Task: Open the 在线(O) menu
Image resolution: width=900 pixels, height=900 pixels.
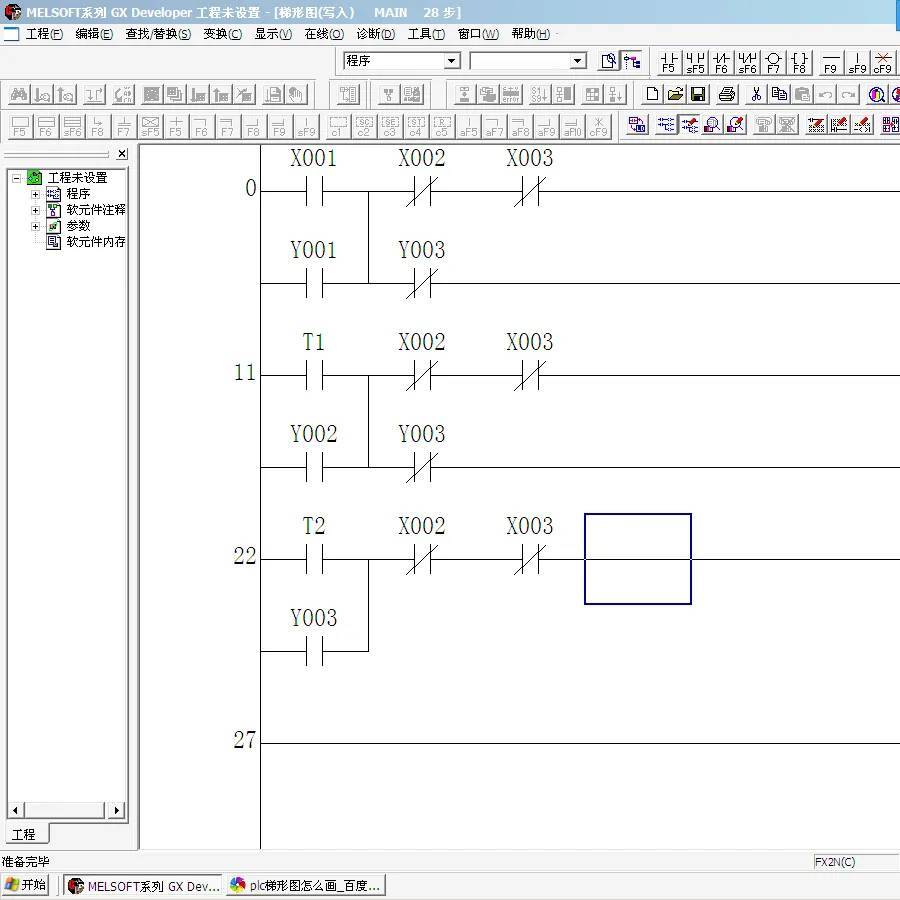Action: (x=324, y=34)
